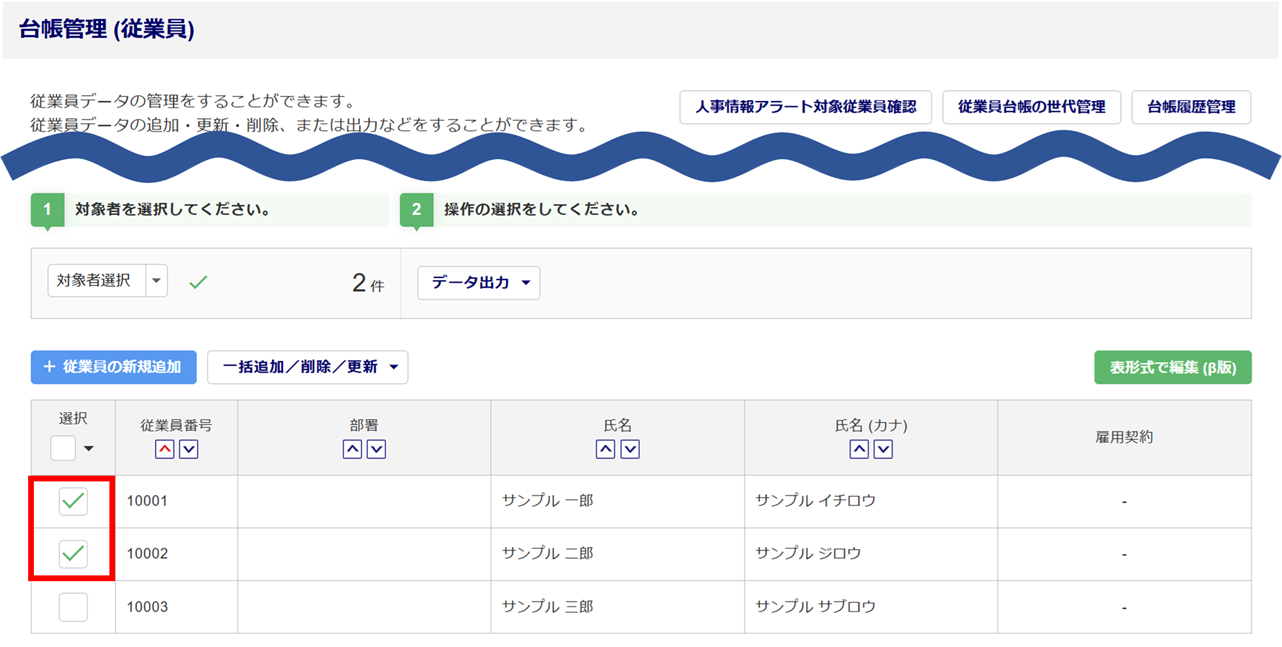This screenshot has height=647, width=1282.
Task: Open 表形式で編集 (β版) editor
Action: [x=1173, y=367]
